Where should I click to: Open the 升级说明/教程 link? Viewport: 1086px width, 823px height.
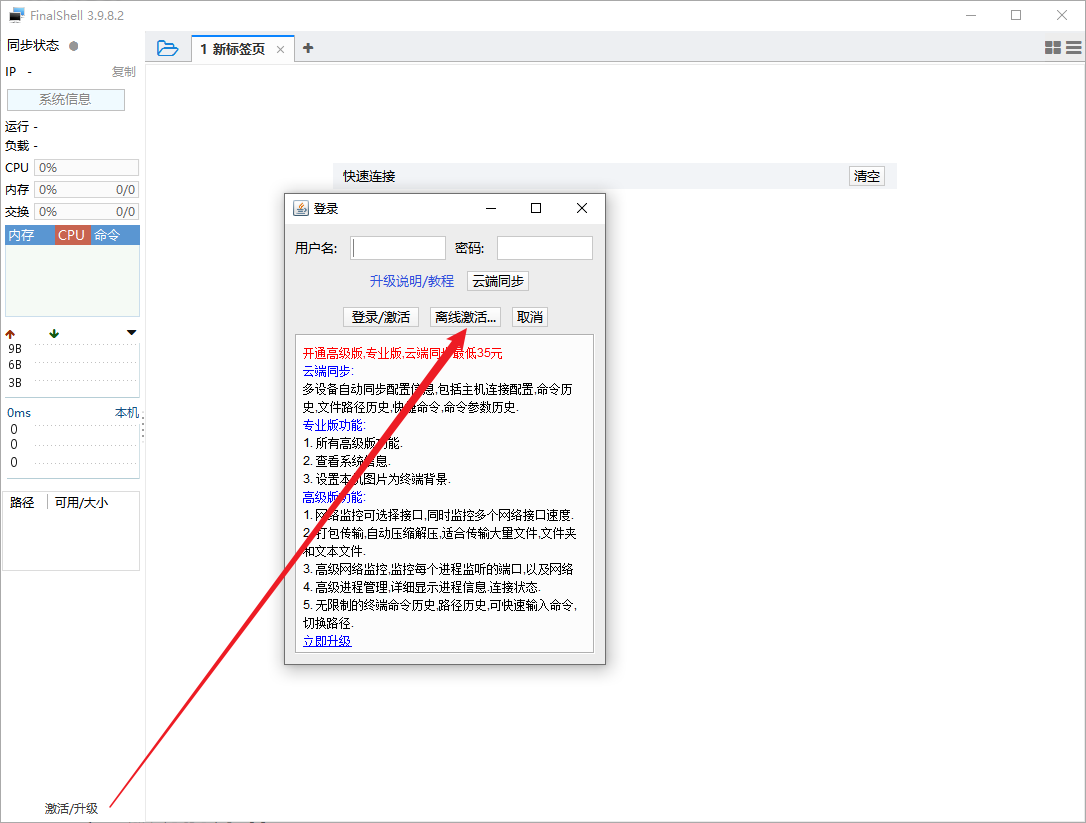pos(412,281)
